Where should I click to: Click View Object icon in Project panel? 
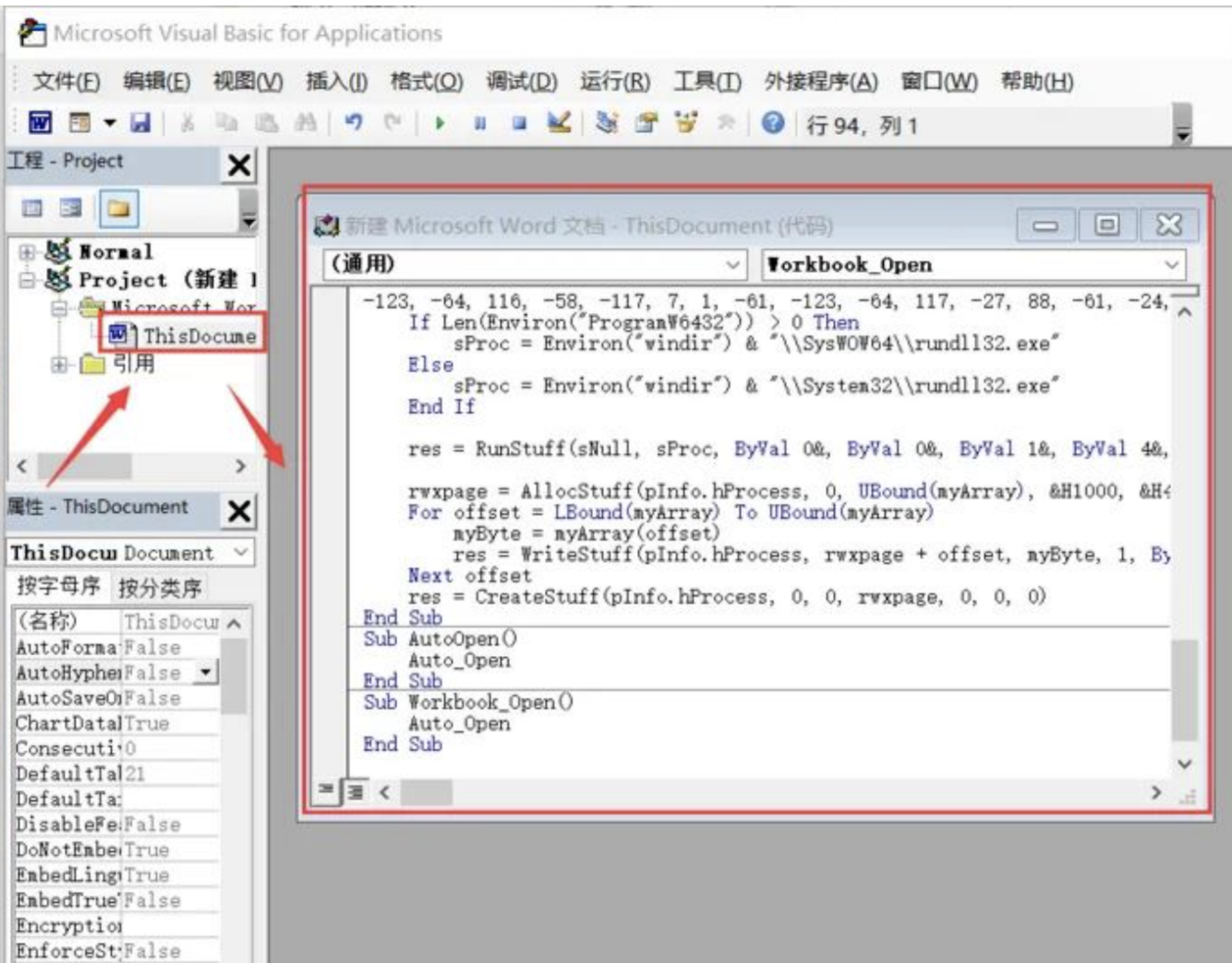tap(70, 209)
